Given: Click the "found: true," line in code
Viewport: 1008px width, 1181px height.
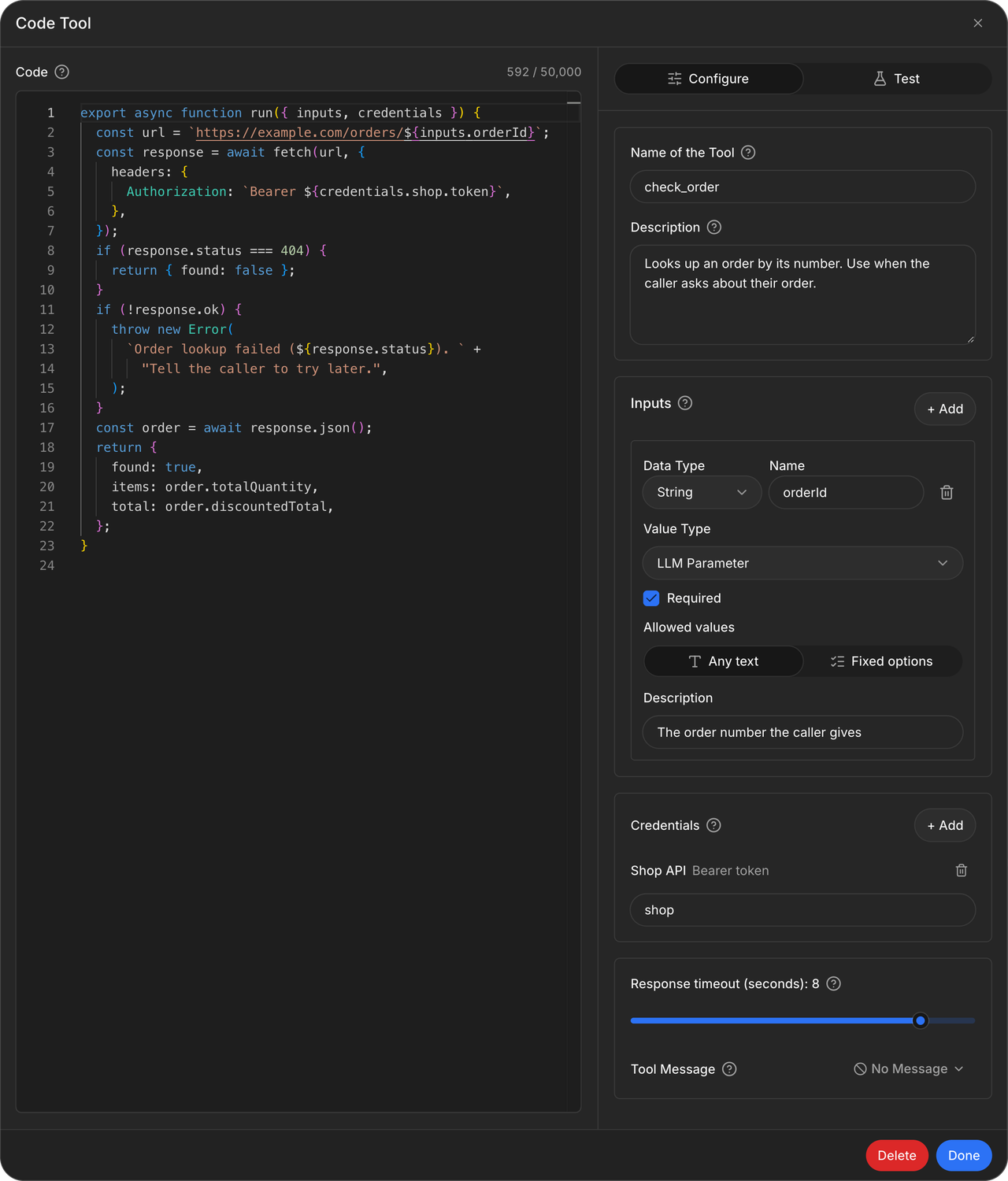Looking at the screenshot, I should point(157,467).
